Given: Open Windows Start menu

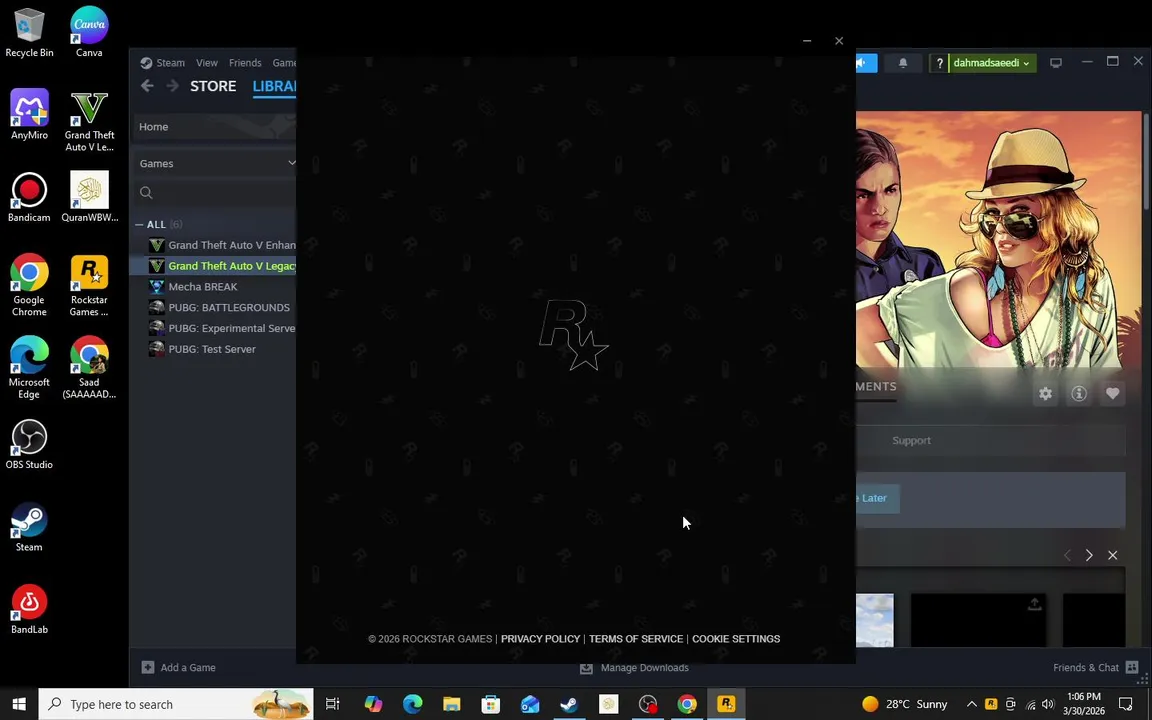Looking at the screenshot, I should [18, 704].
